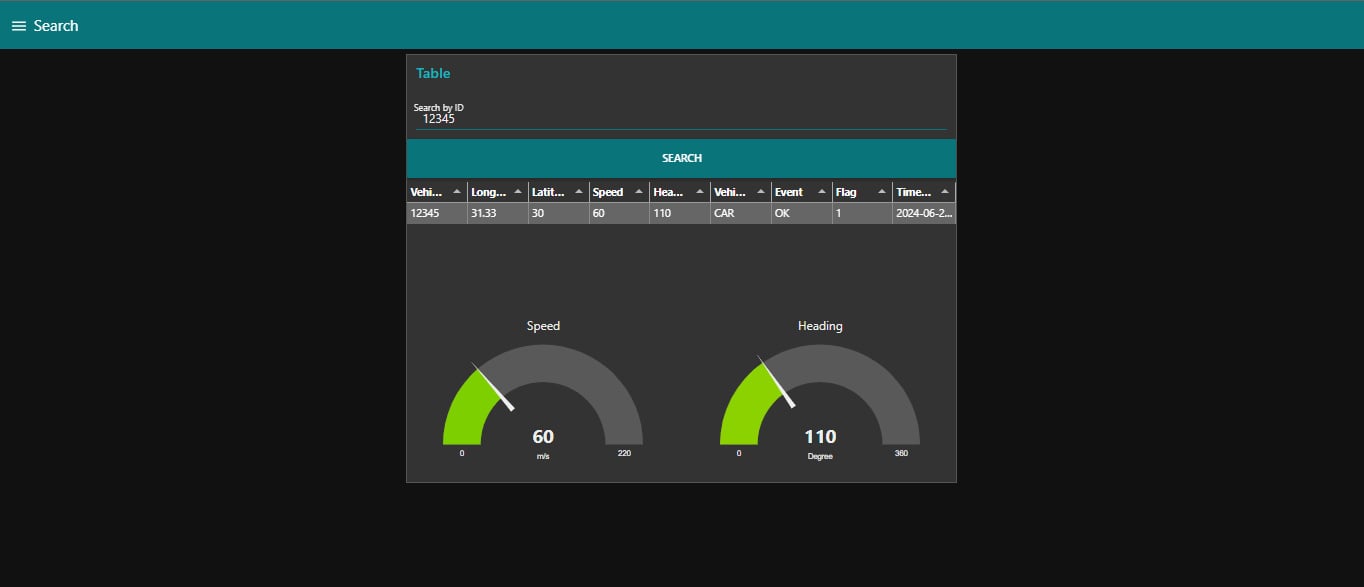Click the Time... column sort arrow
This screenshot has height=587, width=1364.
[943, 192]
